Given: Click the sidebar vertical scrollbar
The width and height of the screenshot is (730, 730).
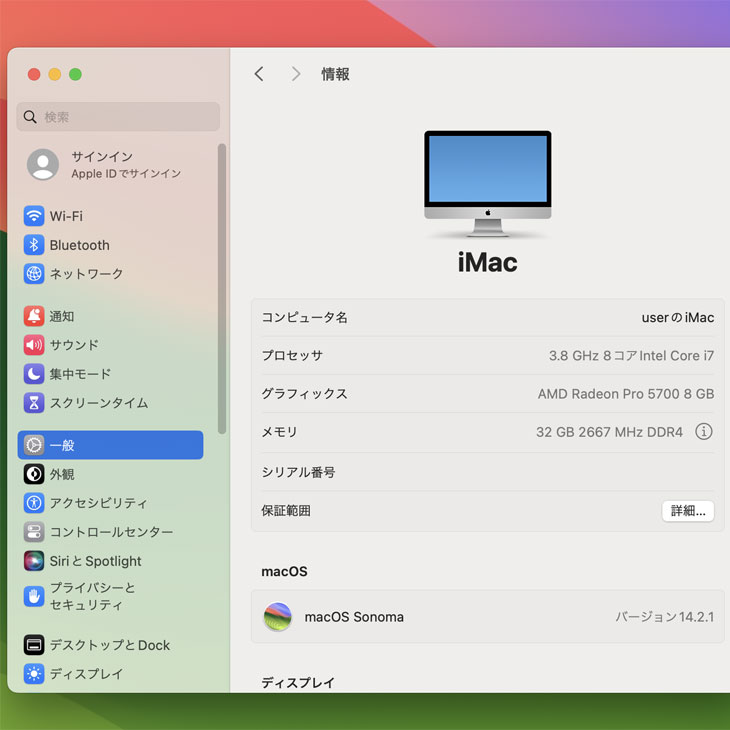Looking at the screenshot, I should click(222, 289).
